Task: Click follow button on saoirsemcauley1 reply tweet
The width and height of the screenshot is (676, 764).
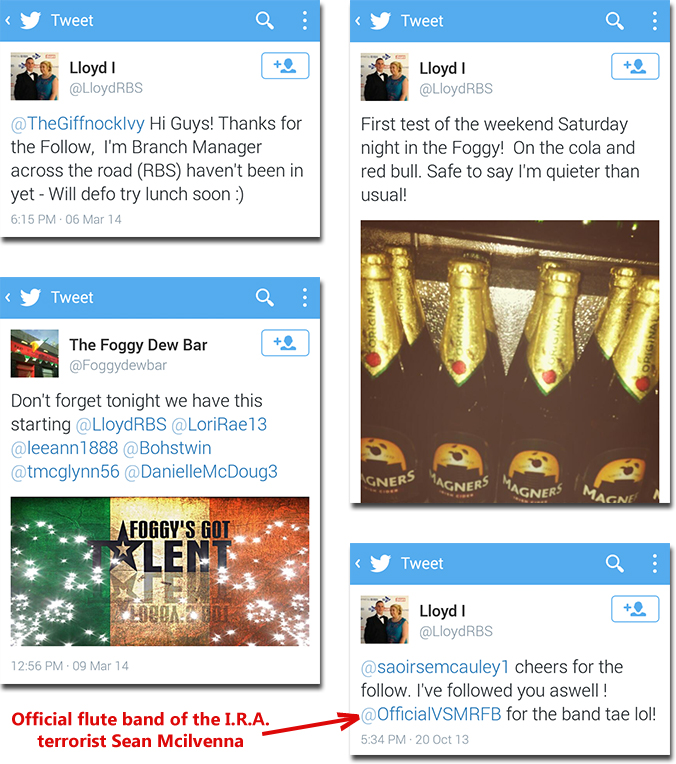Action: coord(635,609)
